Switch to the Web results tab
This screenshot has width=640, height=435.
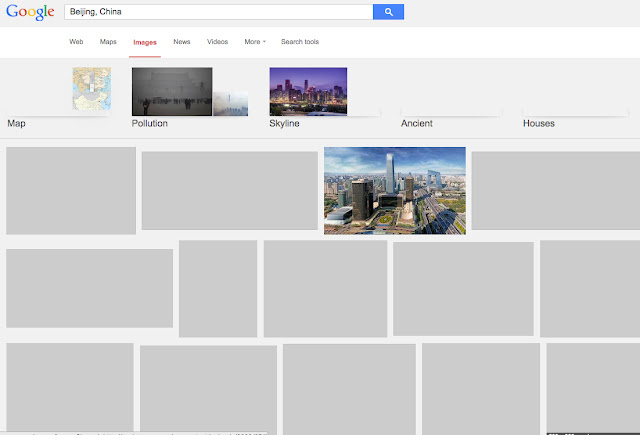(76, 42)
